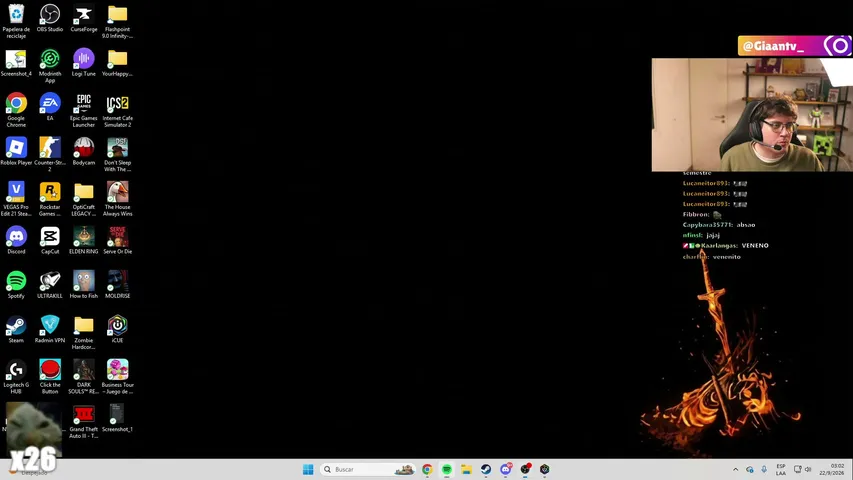Select the YourHappy folder icon
Image resolution: width=853 pixels, height=480 pixels.
[x=118, y=63]
